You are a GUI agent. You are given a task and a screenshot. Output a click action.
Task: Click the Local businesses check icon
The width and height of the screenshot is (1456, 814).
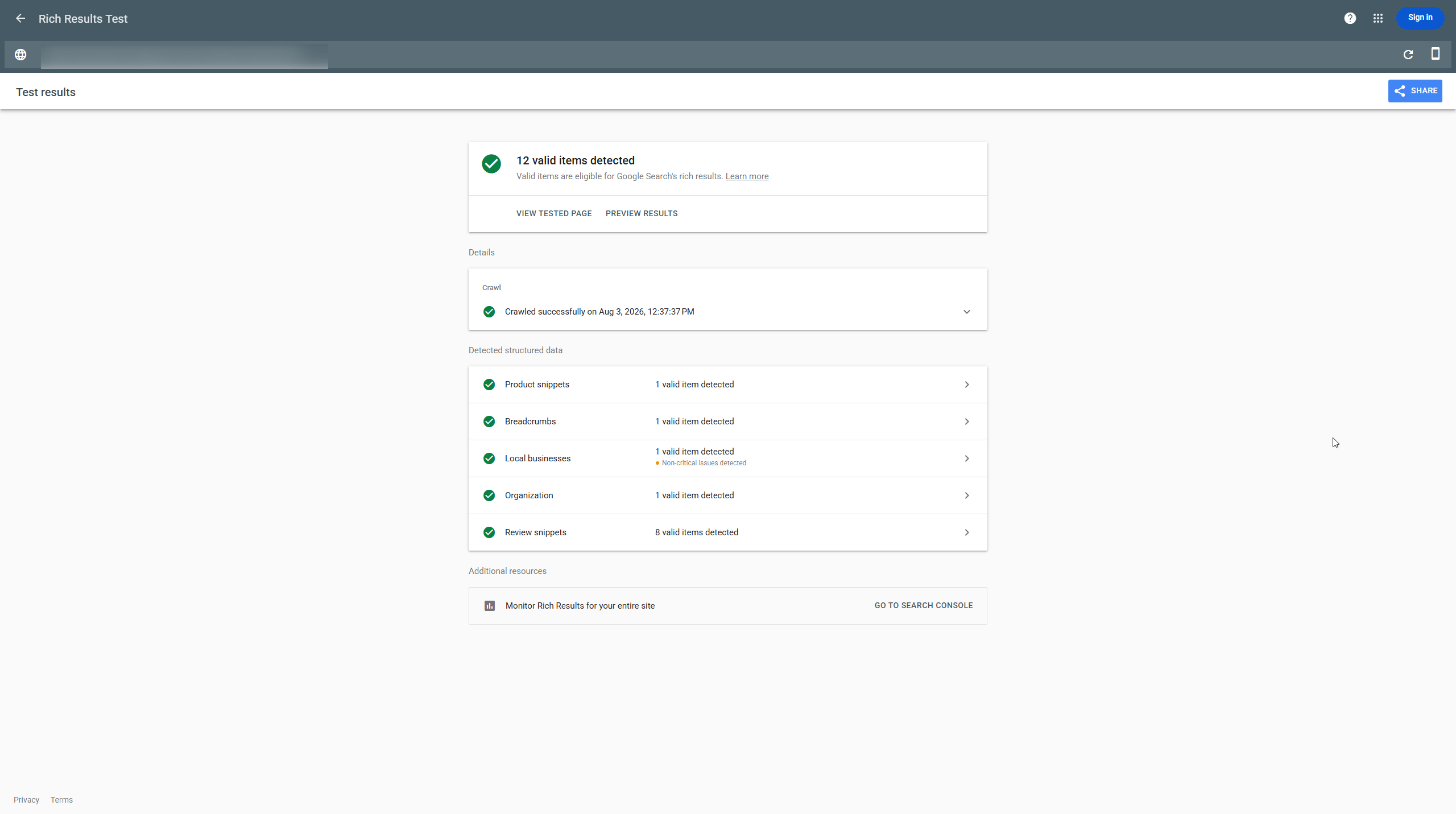[489, 458]
